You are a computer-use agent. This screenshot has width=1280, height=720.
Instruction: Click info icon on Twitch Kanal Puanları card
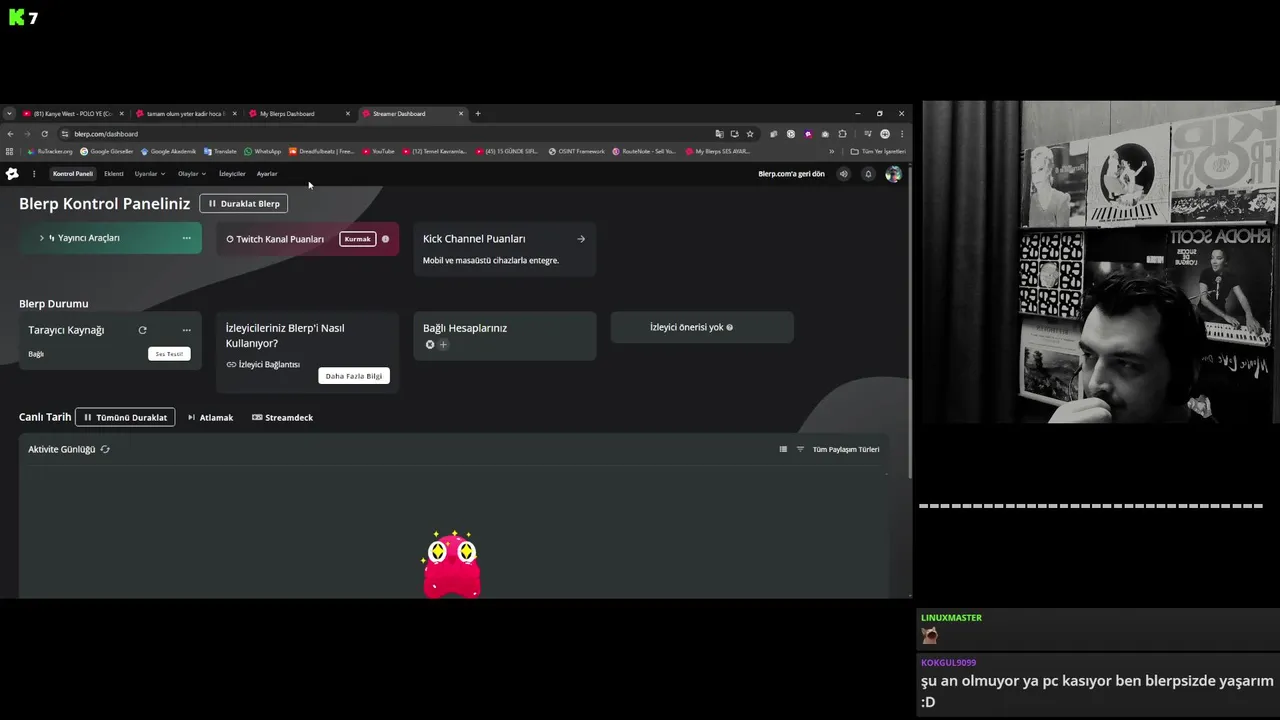[385, 239]
